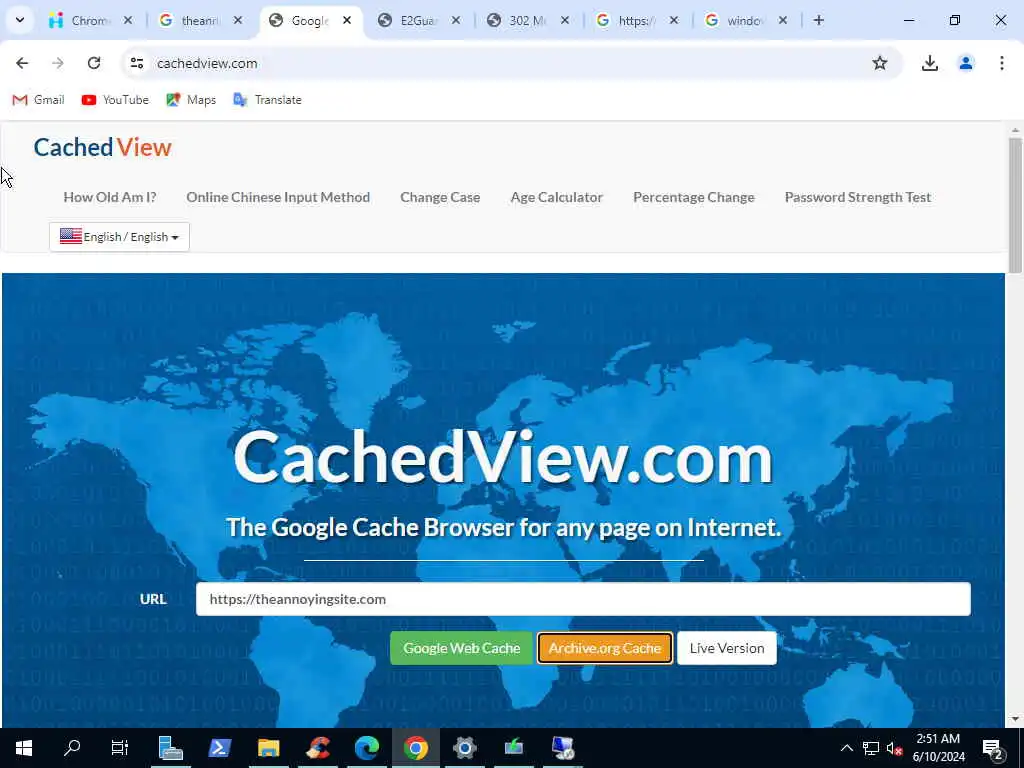Click the URL input field
The height and width of the screenshot is (768, 1024).
click(583, 599)
